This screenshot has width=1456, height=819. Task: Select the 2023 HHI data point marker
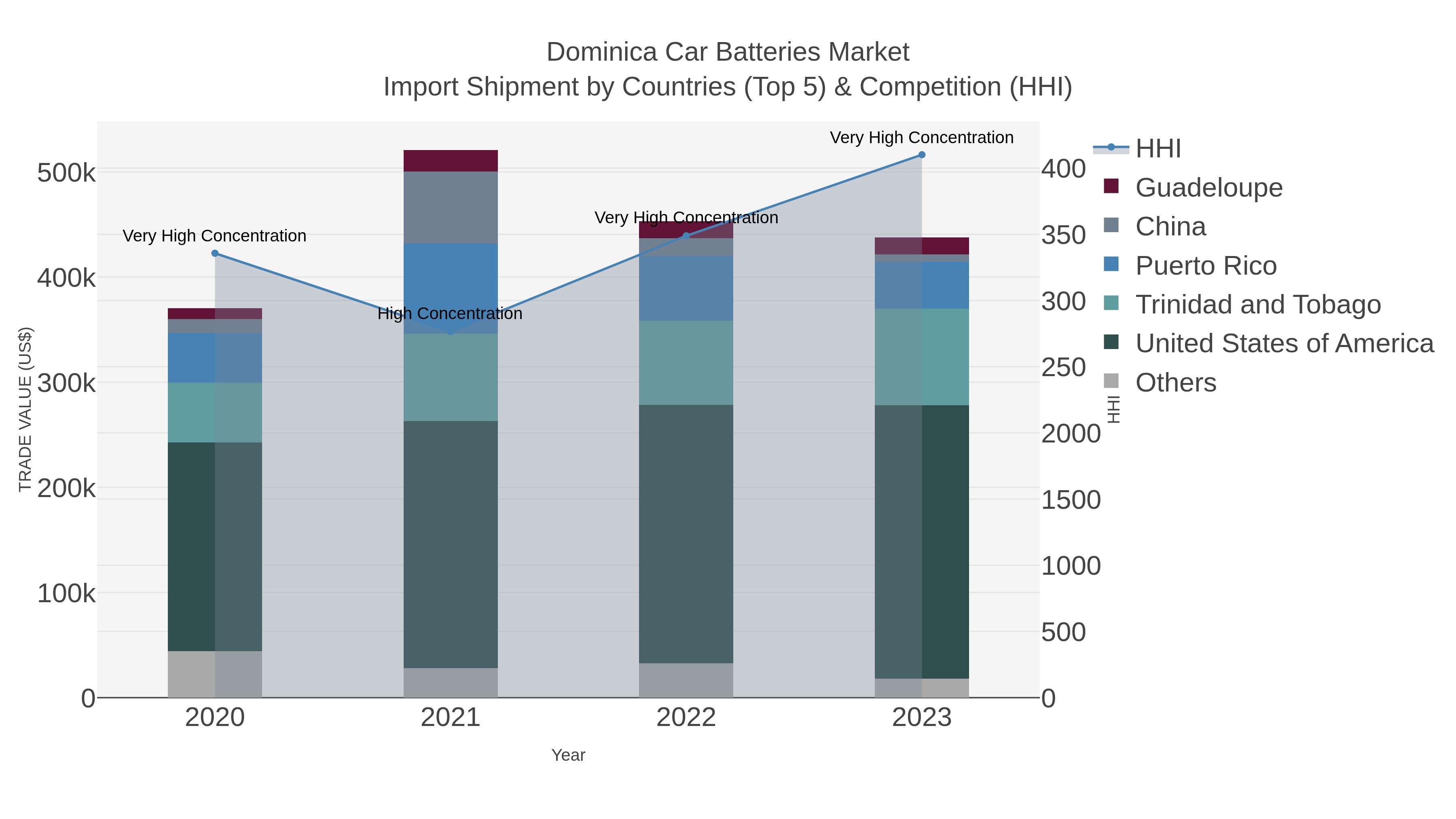click(x=922, y=155)
